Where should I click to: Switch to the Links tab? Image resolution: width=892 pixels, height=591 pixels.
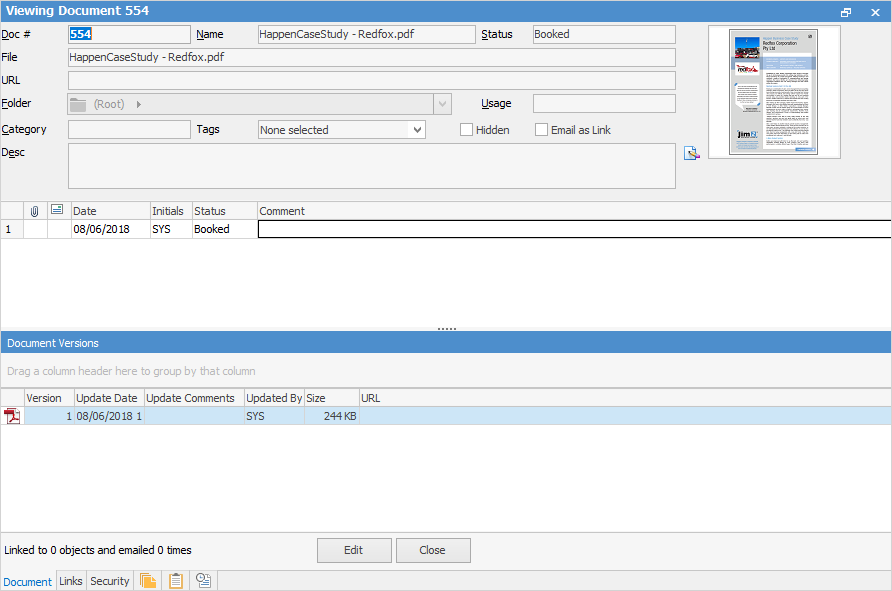coord(70,581)
